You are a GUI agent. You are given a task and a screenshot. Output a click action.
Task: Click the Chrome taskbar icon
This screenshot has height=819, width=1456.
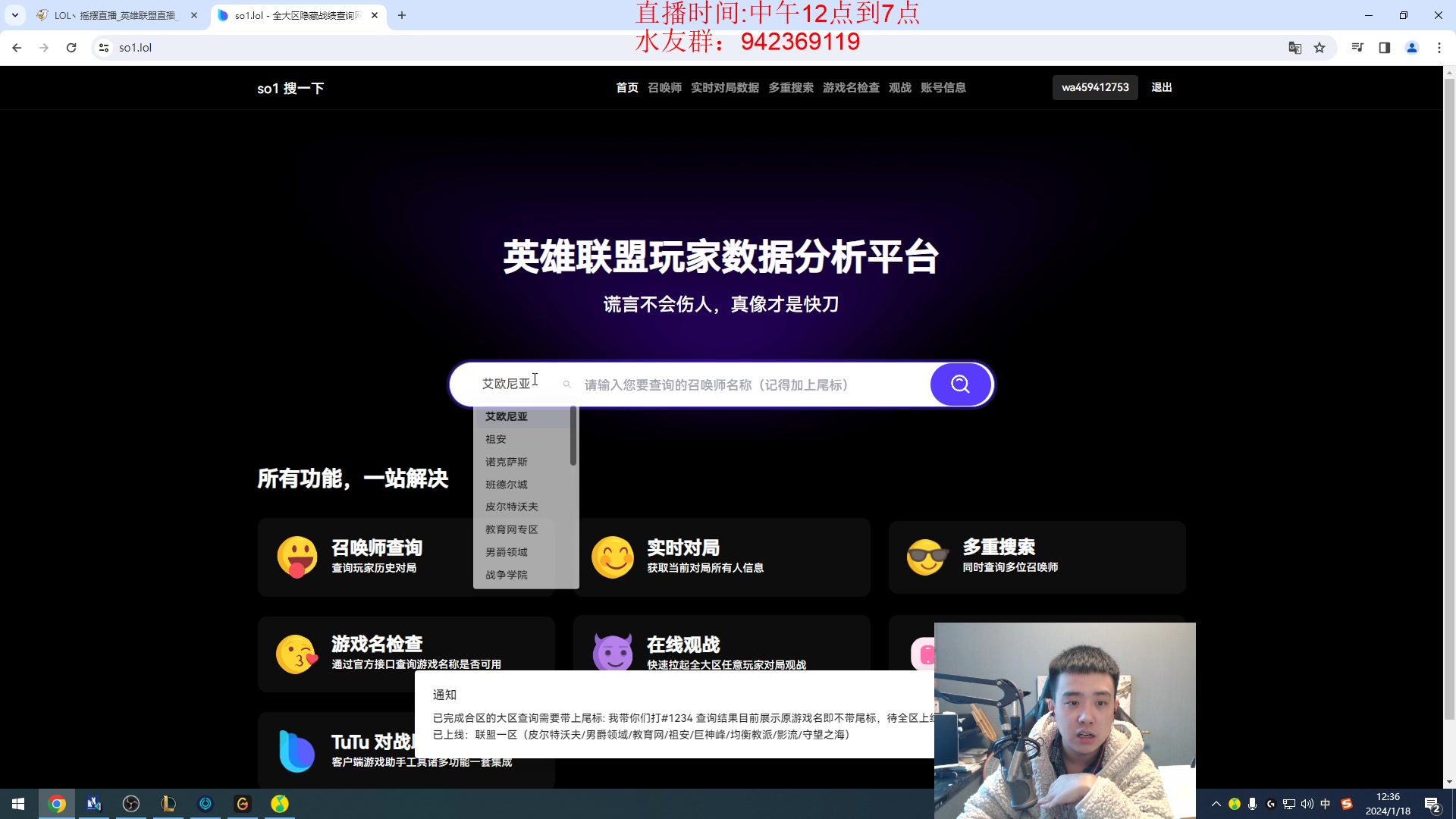tap(57, 804)
